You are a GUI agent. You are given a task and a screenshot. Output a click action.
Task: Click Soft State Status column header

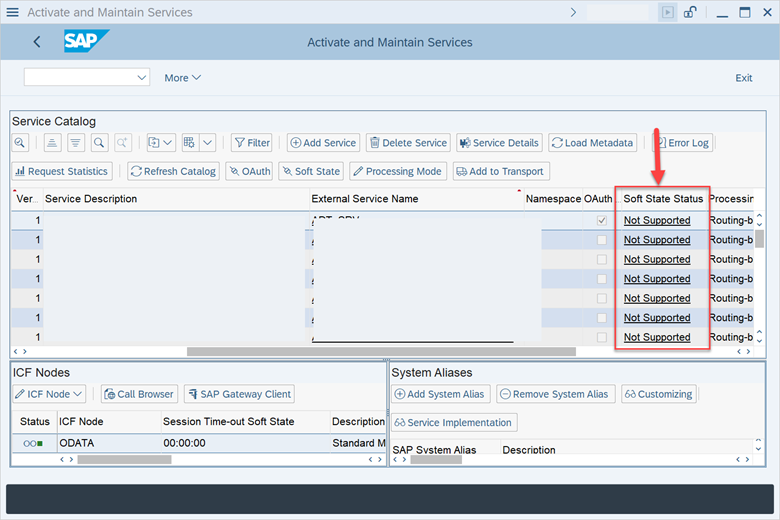pos(663,199)
